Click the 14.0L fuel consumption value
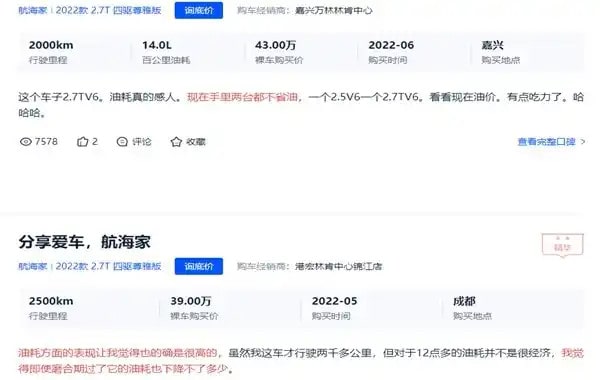 (157, 45)
